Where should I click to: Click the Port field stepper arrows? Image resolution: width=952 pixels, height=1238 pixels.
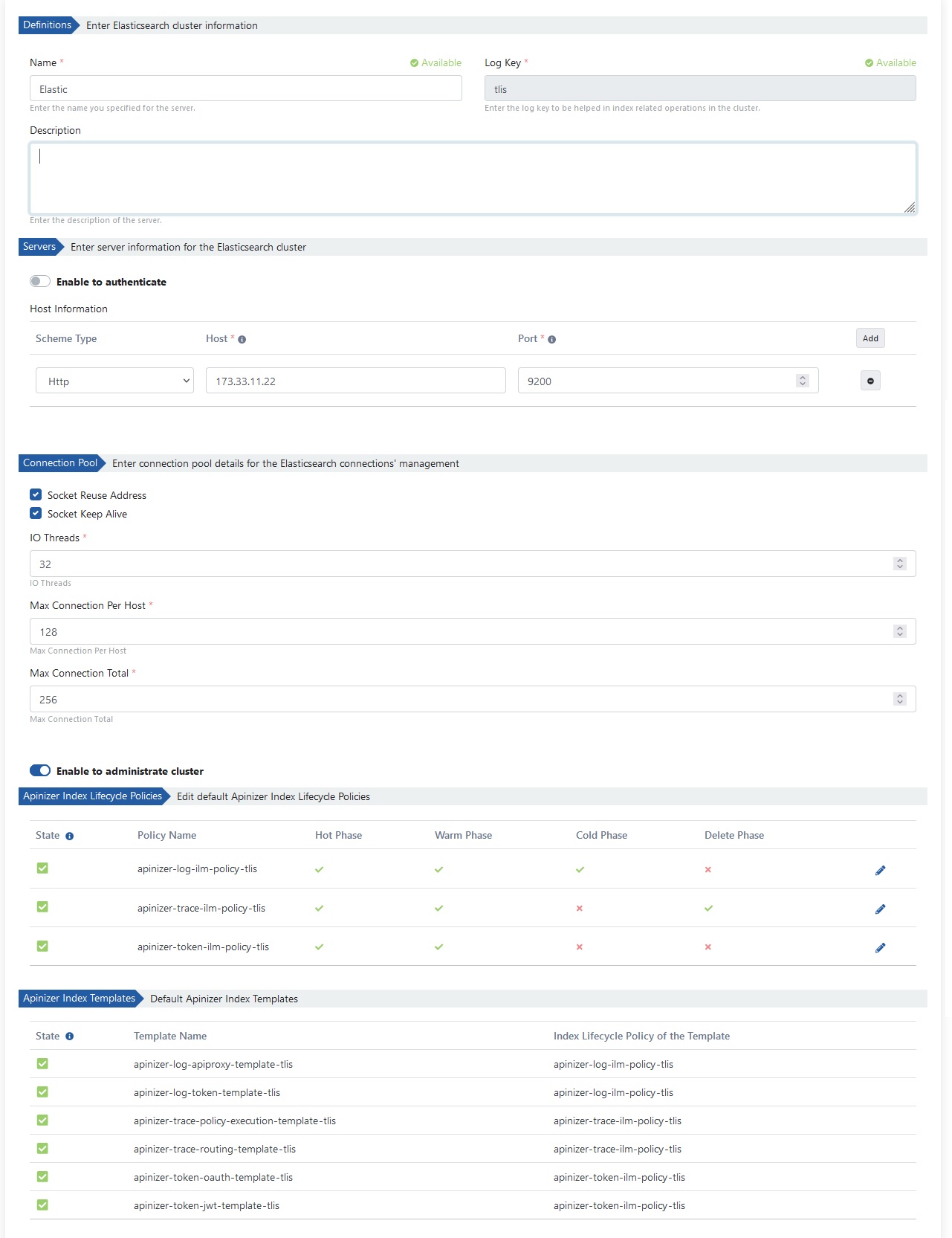[x=802, y=381]
